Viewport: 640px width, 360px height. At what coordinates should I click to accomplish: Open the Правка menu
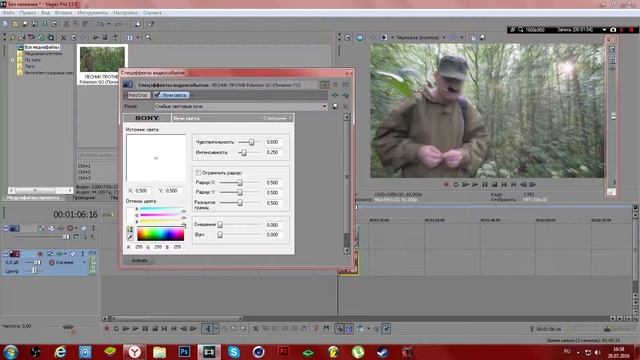pos(28,13)
